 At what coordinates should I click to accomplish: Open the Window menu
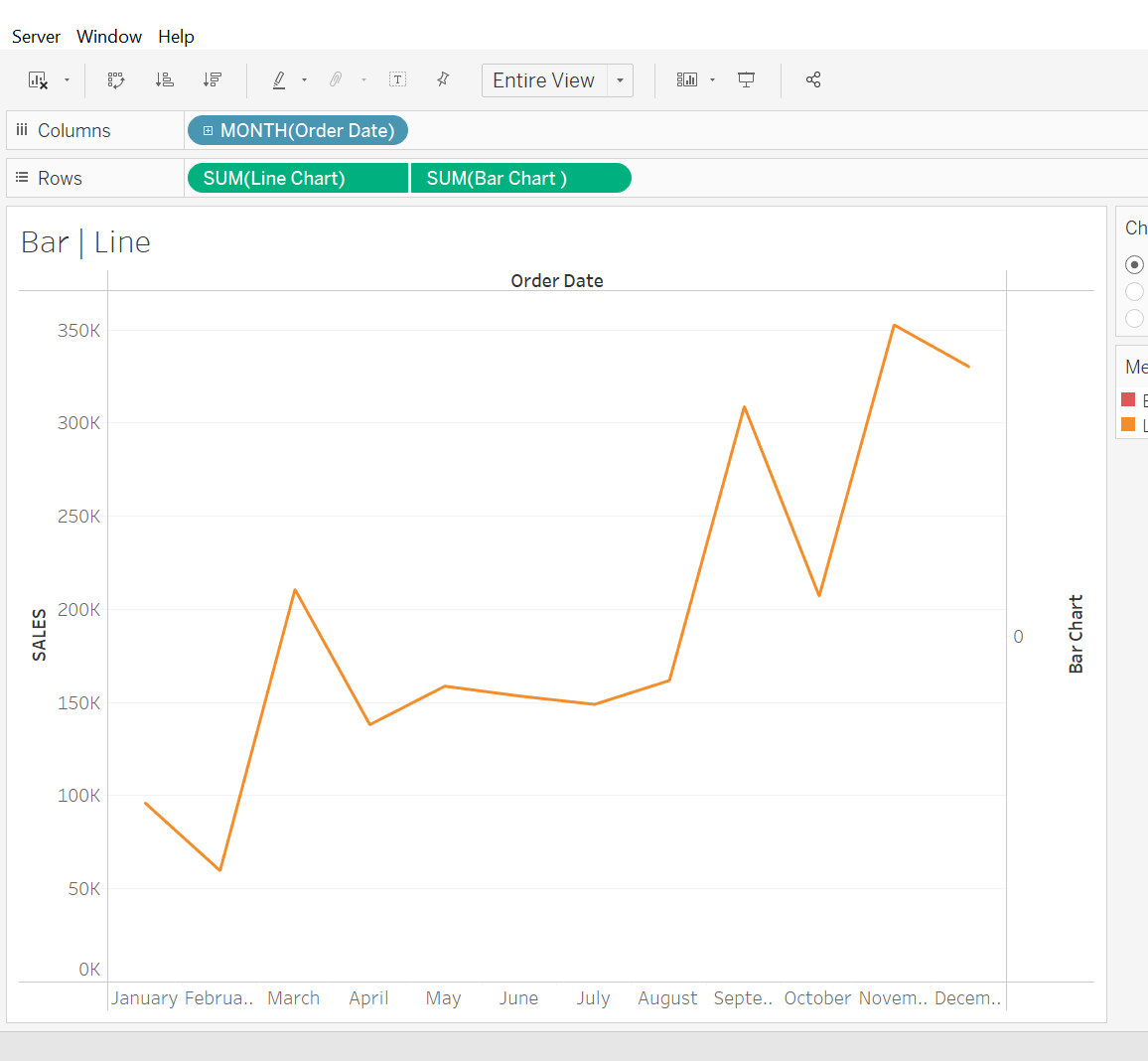click(x=109, y=37)
